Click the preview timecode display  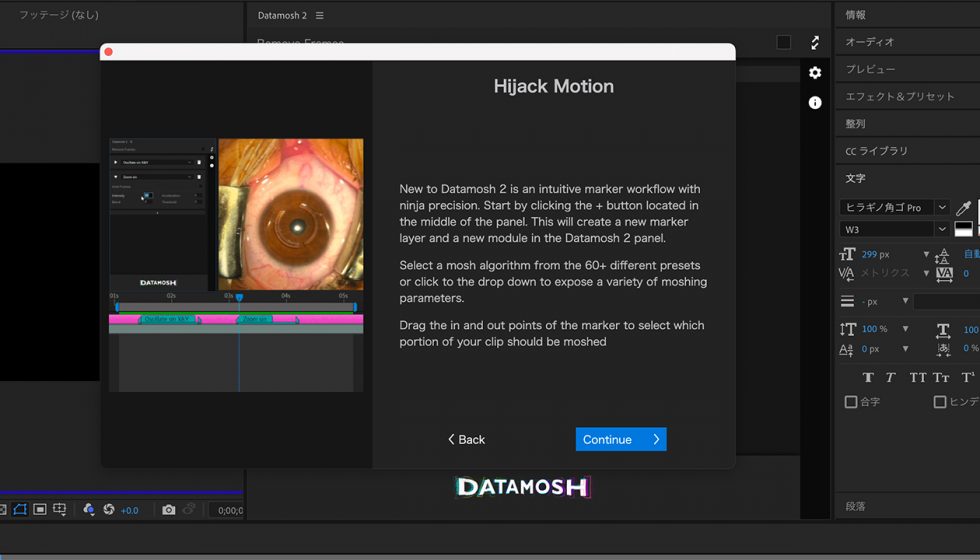click(x=229, y=511)
